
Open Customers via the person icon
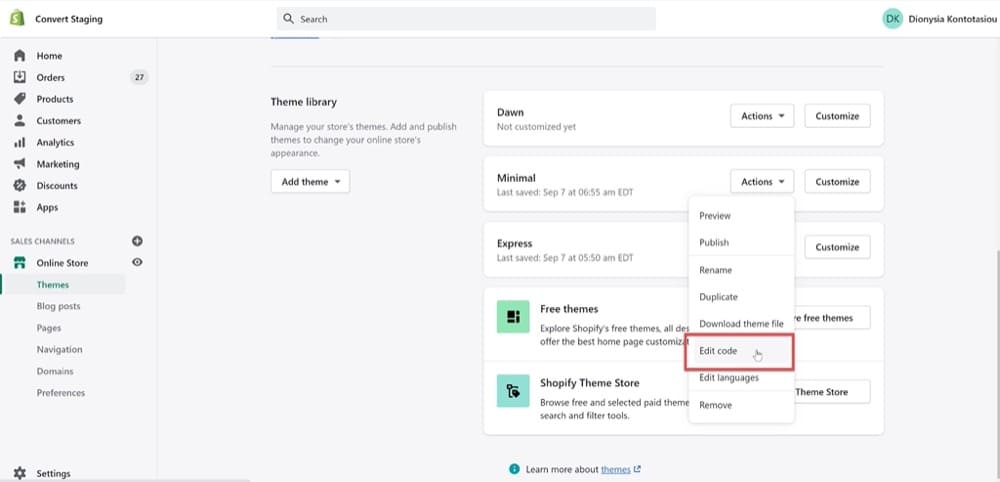click(x=19, y=121)
